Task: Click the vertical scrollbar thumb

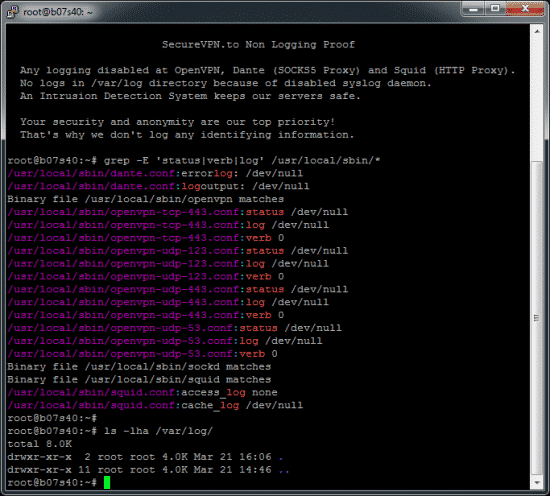Action: 537,318
